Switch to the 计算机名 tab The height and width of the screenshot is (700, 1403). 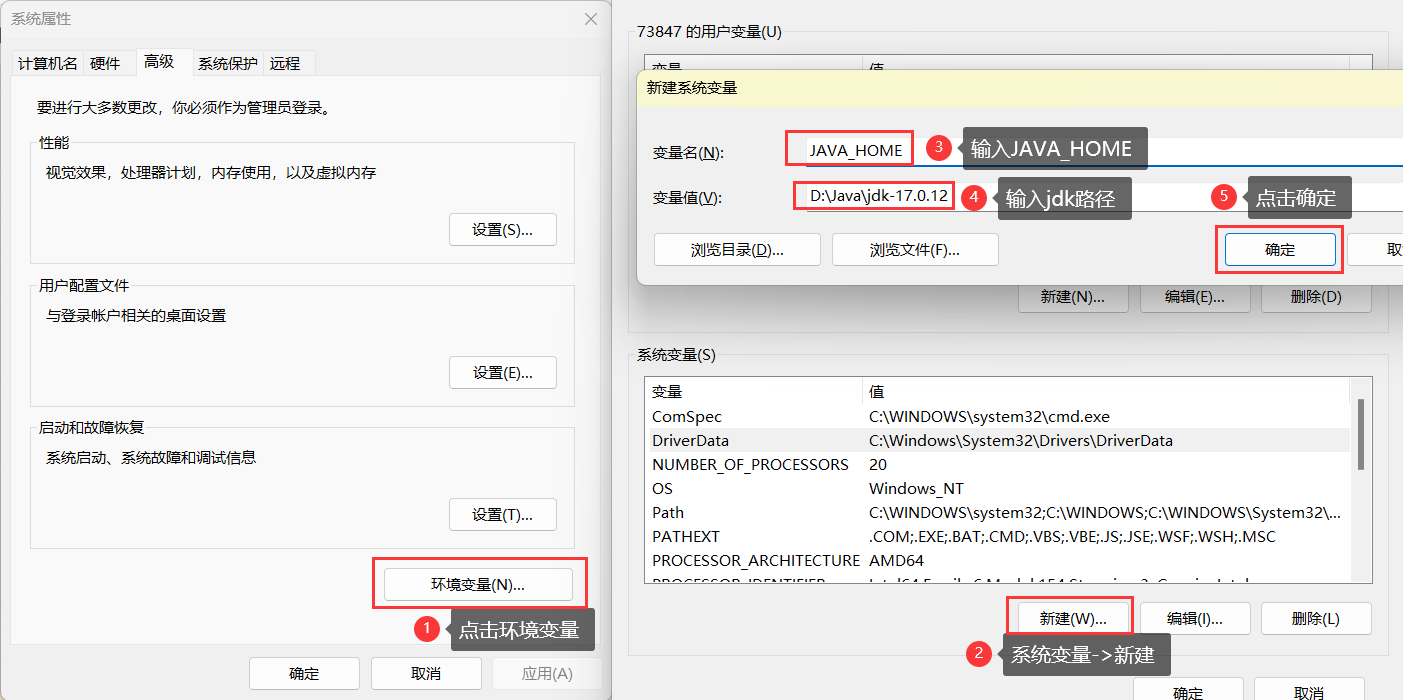[x=47, y=63]
